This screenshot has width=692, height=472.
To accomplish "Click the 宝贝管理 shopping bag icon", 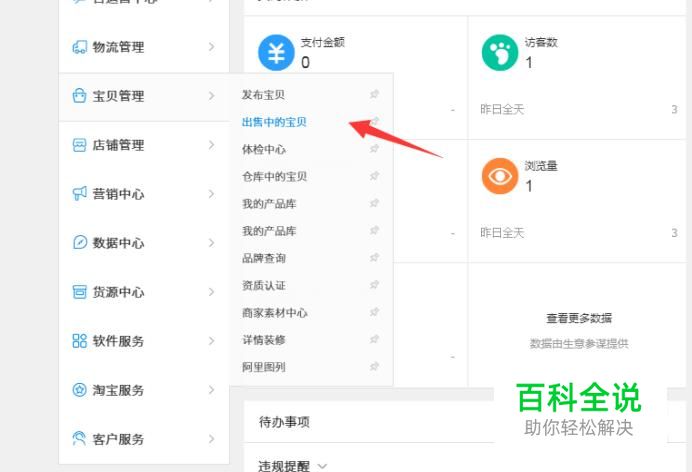I will (x=79, y=96).
